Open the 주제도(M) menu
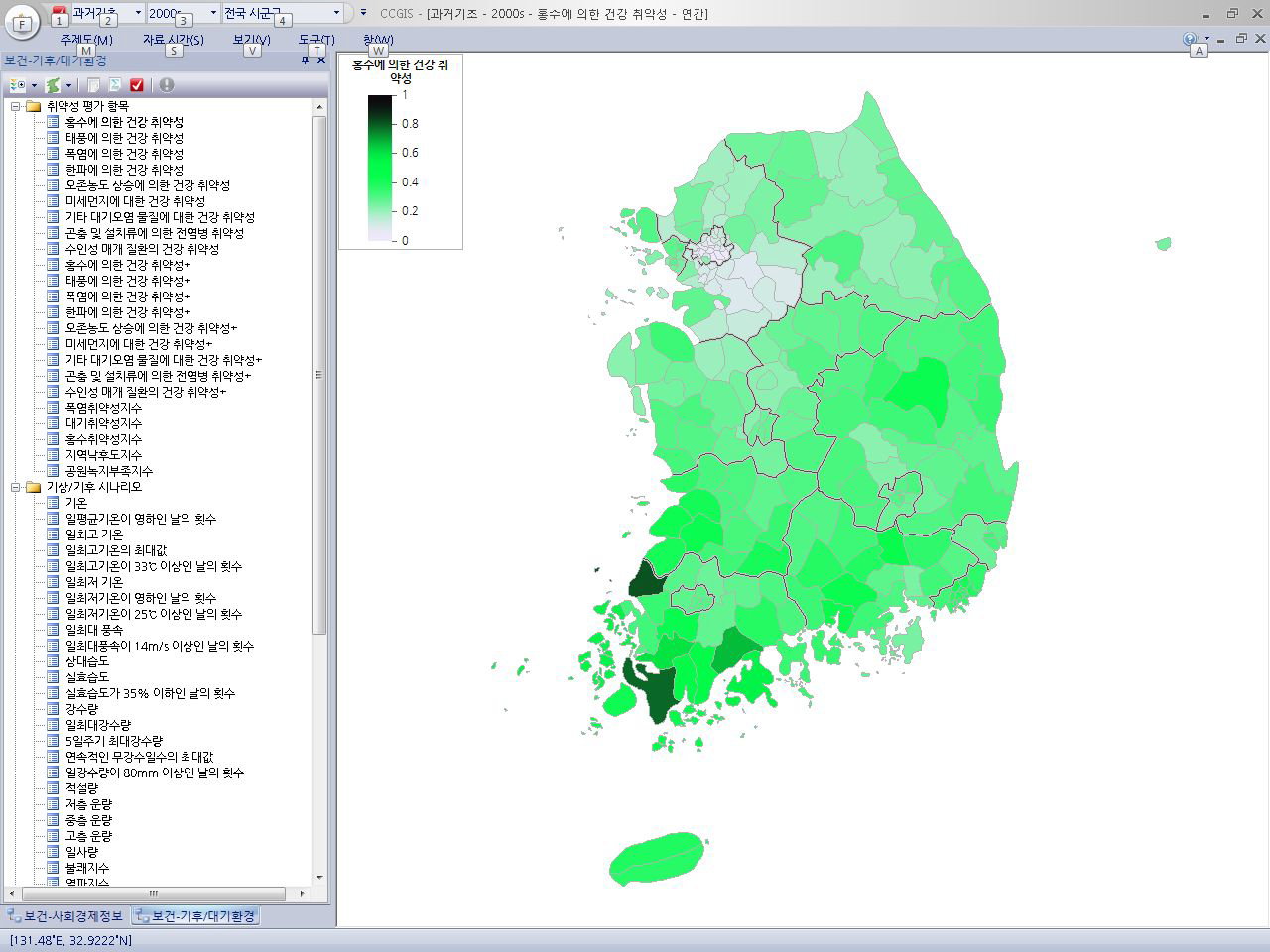Viewport: 1270px width, 952px height. click(x=86, y=40)
